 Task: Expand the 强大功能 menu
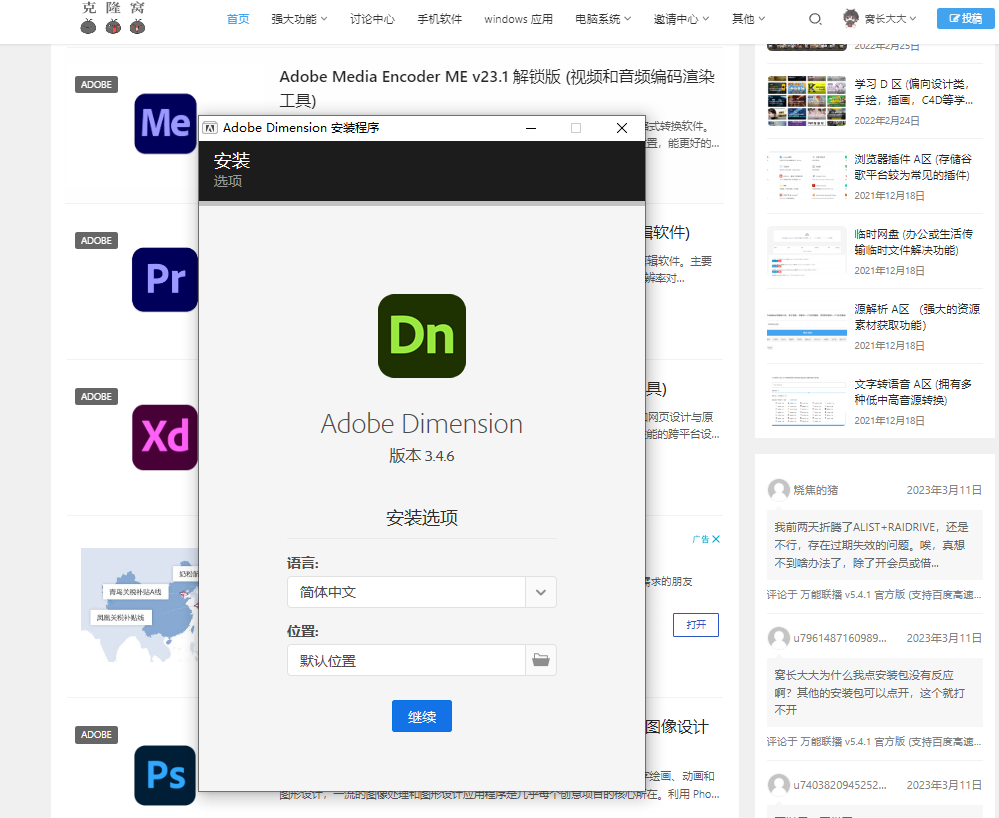point(299,19)
